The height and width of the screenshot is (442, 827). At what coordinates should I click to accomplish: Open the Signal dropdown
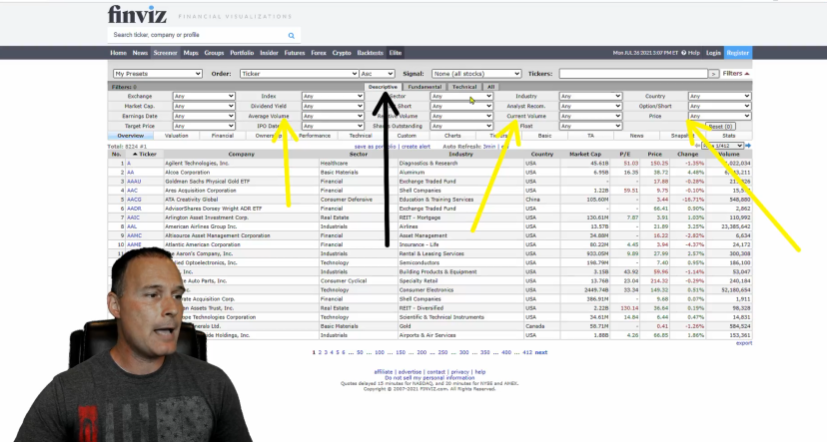point(476,74)
